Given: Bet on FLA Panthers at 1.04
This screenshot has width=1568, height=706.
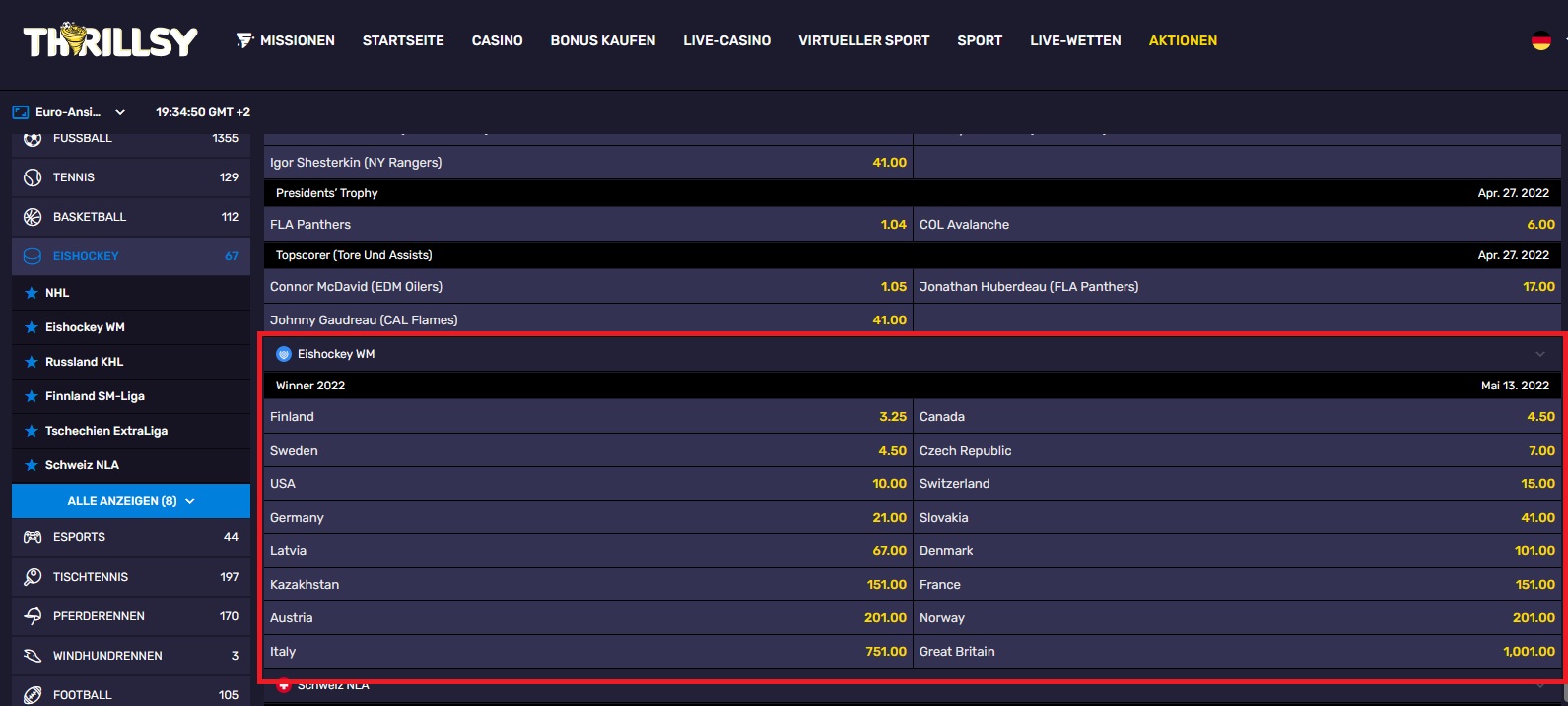Looking at the screenshot, I should coord(588,225).
